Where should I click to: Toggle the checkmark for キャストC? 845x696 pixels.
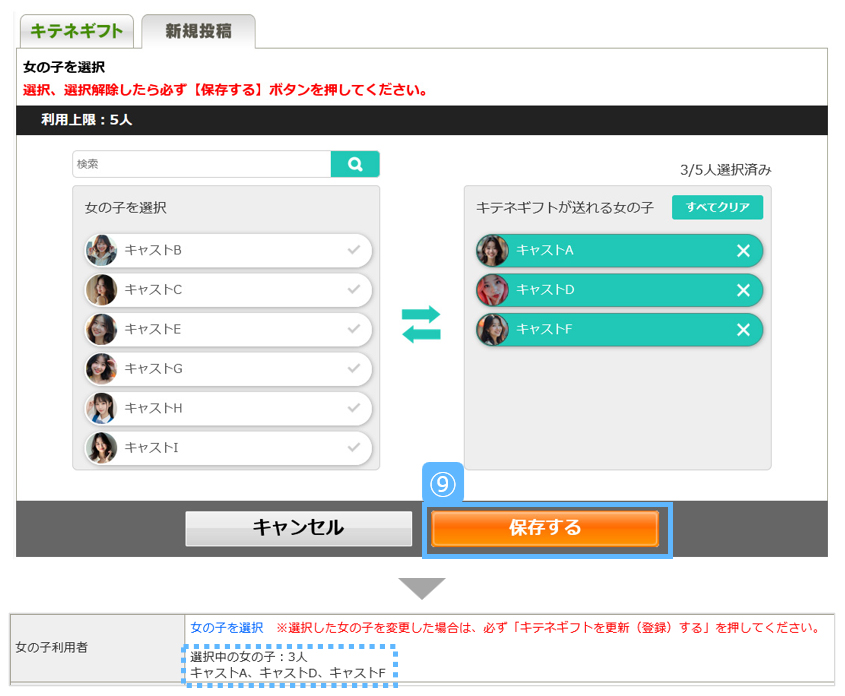point(354,290)
